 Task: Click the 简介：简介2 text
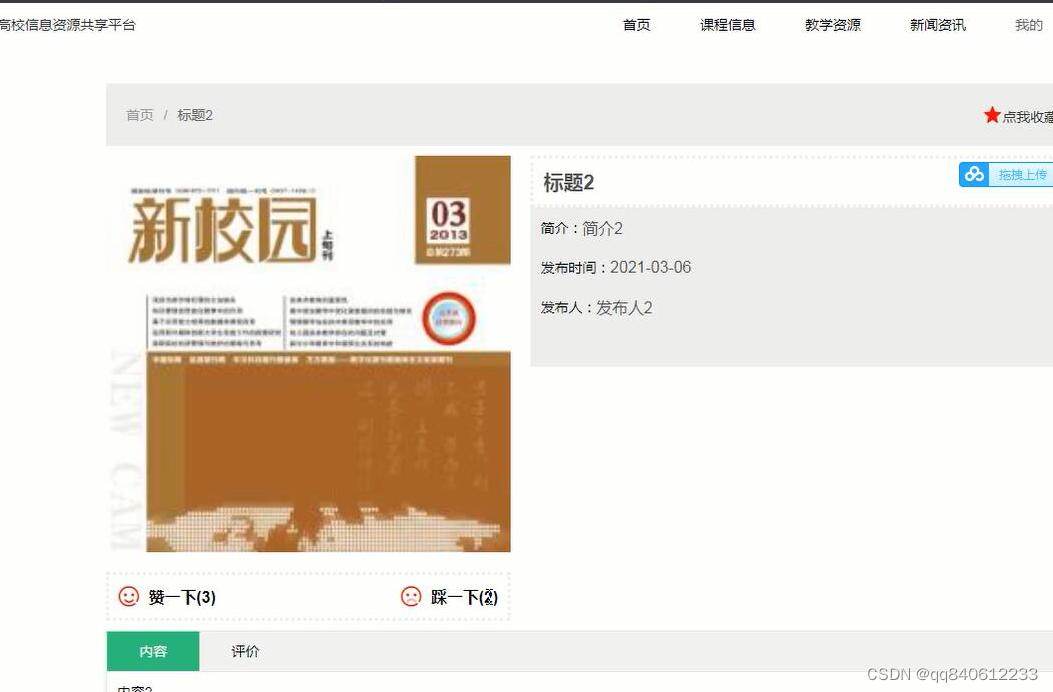582,228
